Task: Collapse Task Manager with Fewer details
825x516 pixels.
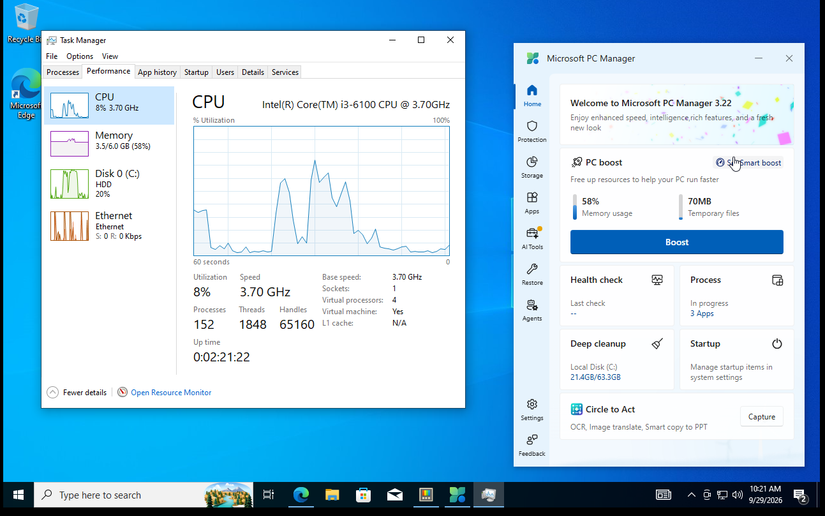Action: click(77, 392)
